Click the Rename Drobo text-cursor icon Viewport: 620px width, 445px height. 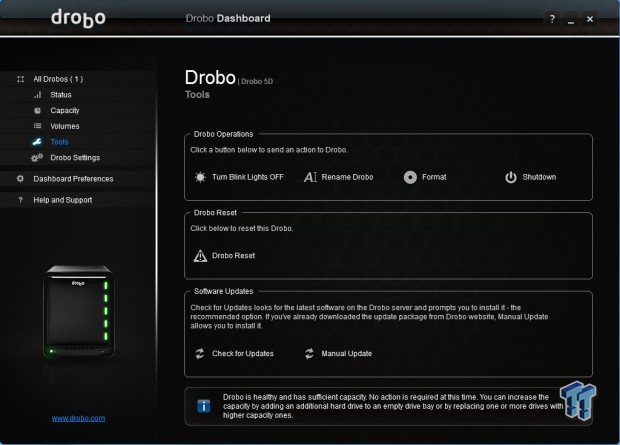point(310,177)
